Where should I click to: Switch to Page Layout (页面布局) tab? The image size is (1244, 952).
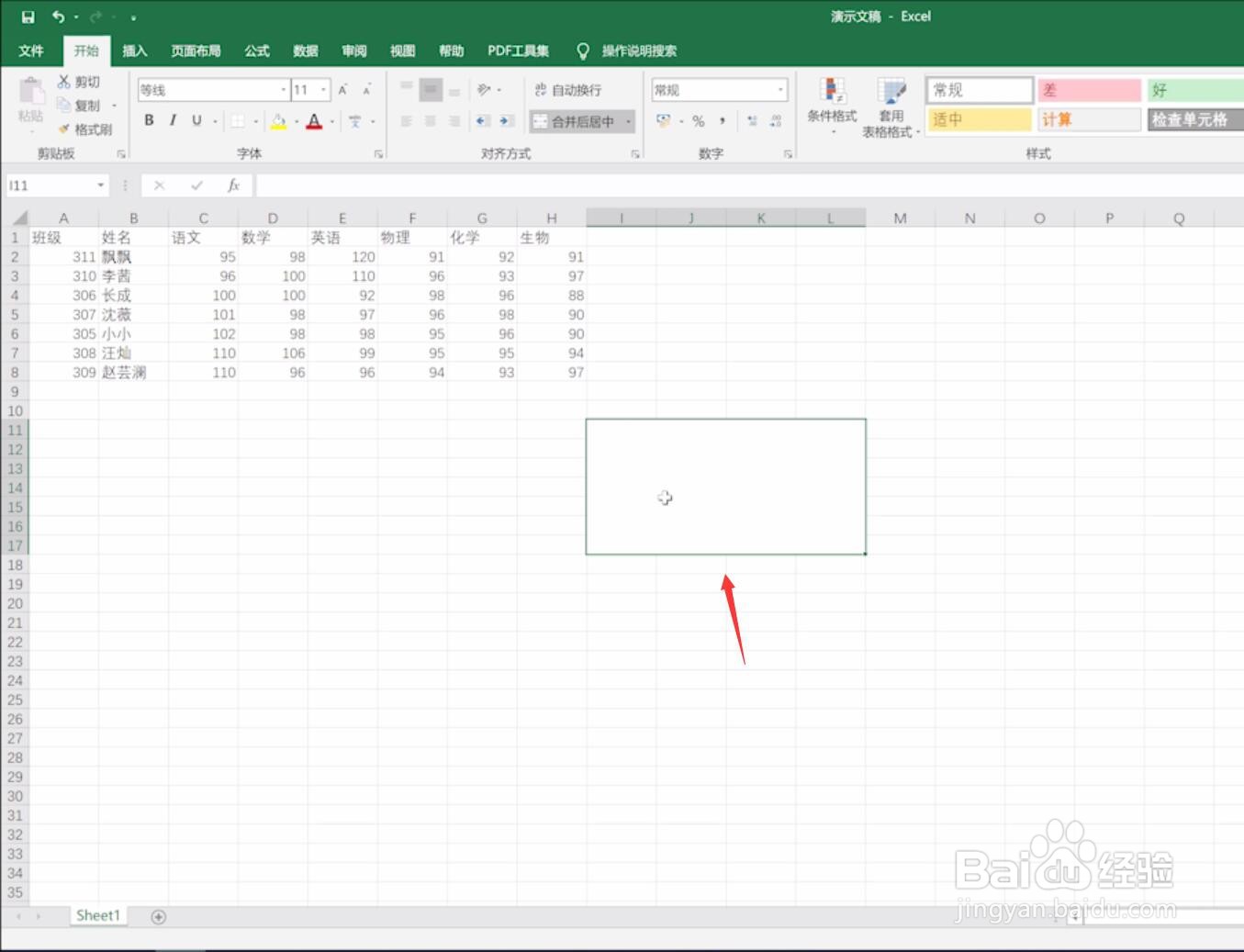click(x=196, y=50)
